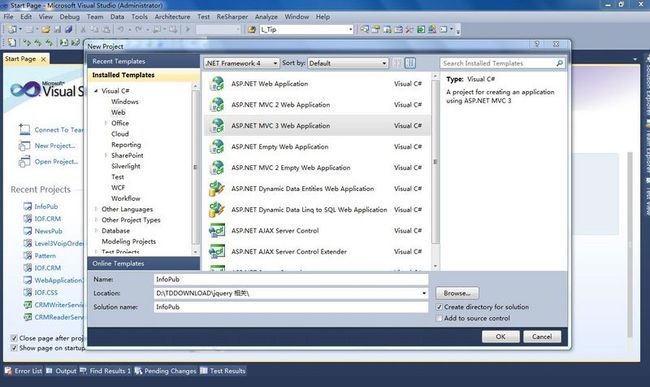Viewport: 650px width, 387px height.
Task: Open the NewsPub recent project link
Action: [x=49, y=231]
